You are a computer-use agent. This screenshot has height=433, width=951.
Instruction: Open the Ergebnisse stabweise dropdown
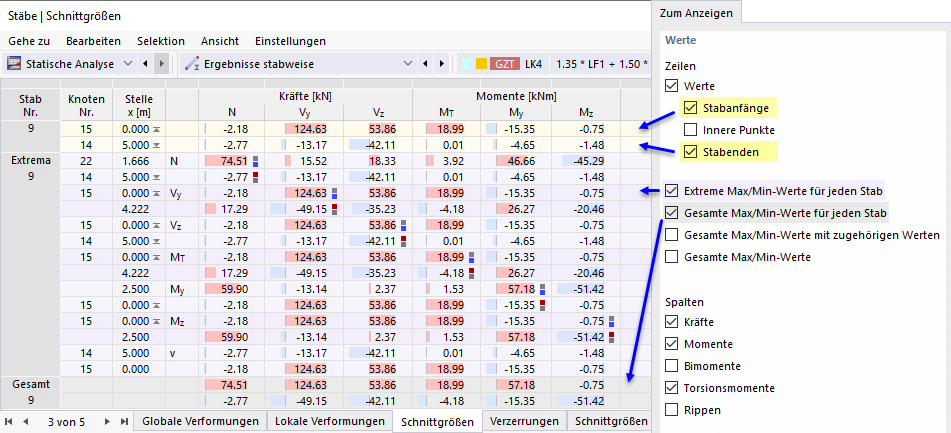click(x=408, y=64)
